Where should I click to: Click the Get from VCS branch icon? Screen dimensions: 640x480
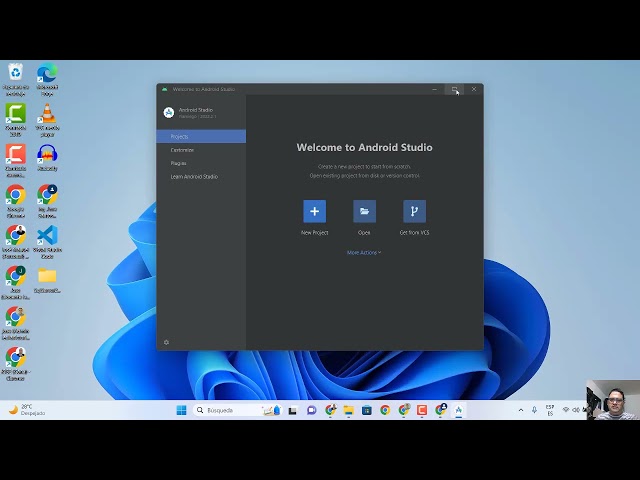tap(414, 211)
